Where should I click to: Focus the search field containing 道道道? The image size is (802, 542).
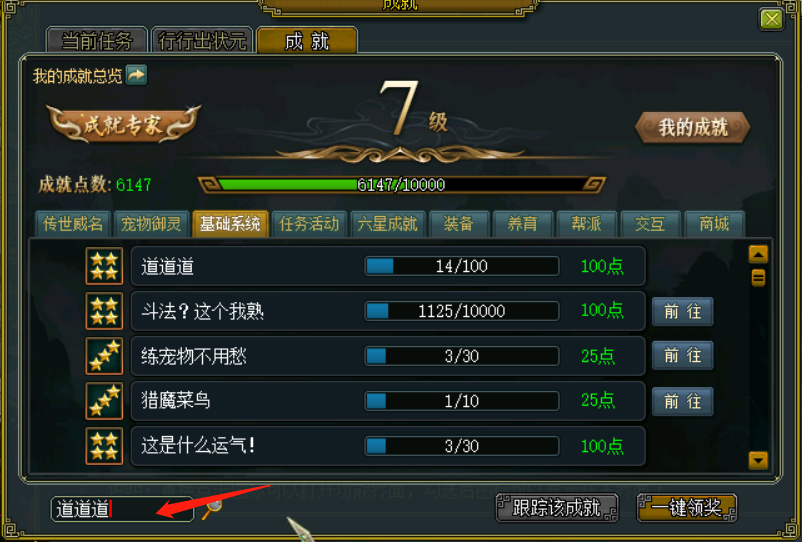(122, 509)
